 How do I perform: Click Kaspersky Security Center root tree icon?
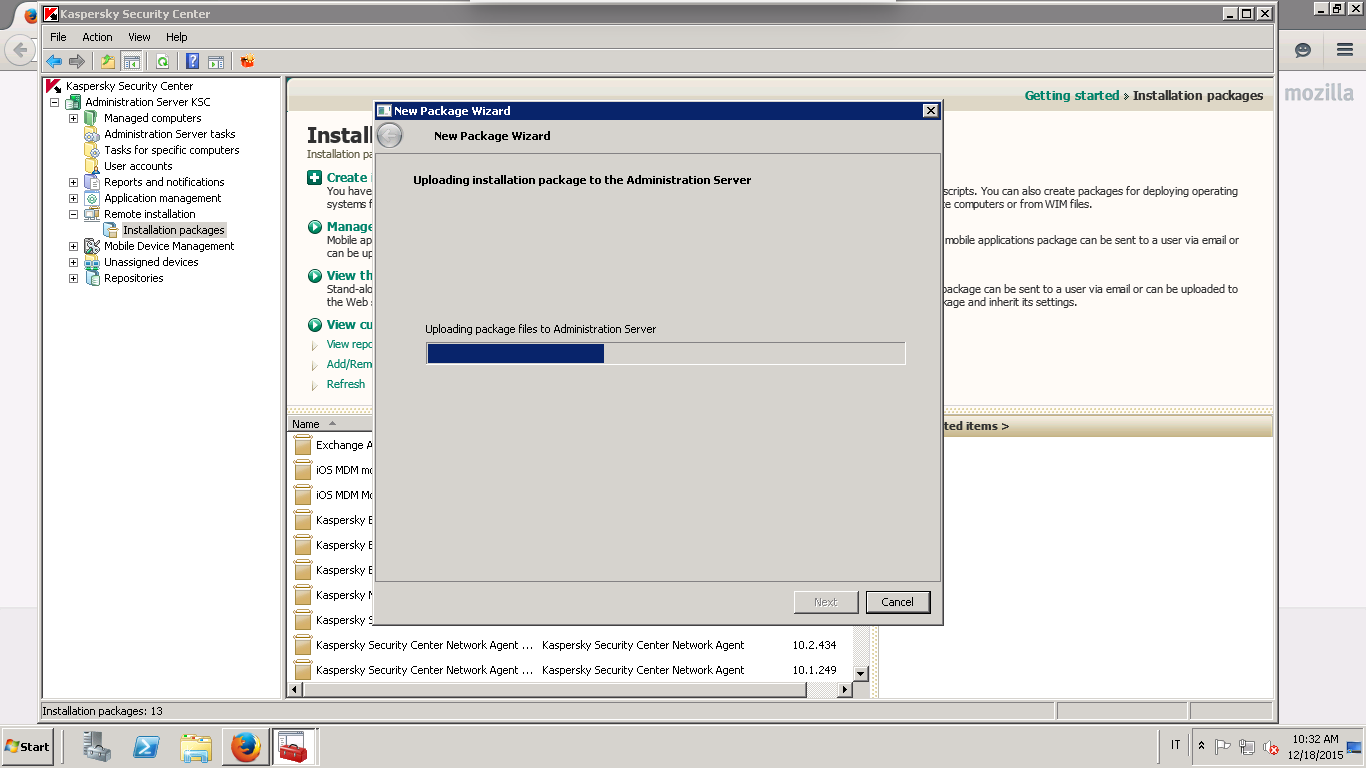[x=54, y=86]
